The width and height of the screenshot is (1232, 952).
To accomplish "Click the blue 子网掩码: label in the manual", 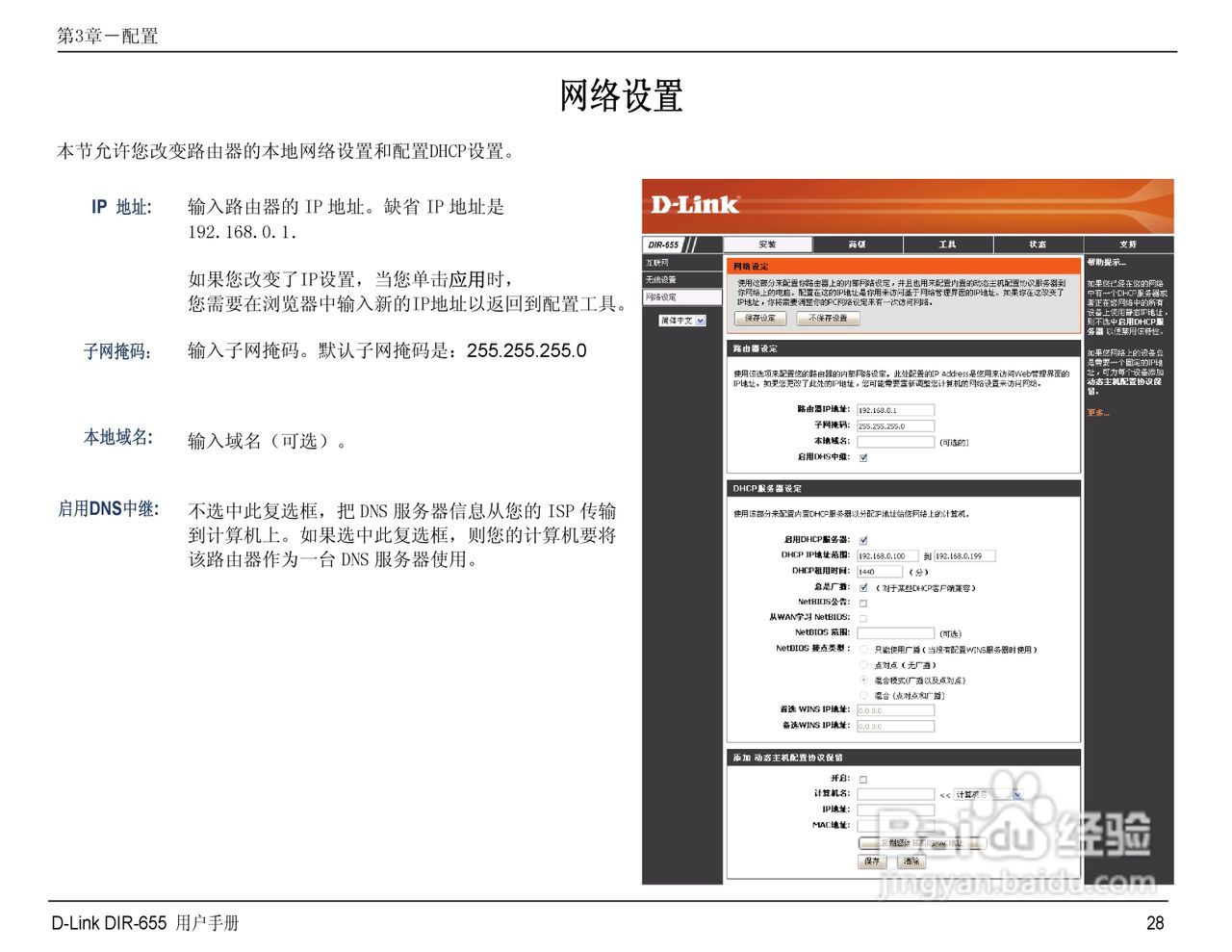I will [x=117, y=351].
